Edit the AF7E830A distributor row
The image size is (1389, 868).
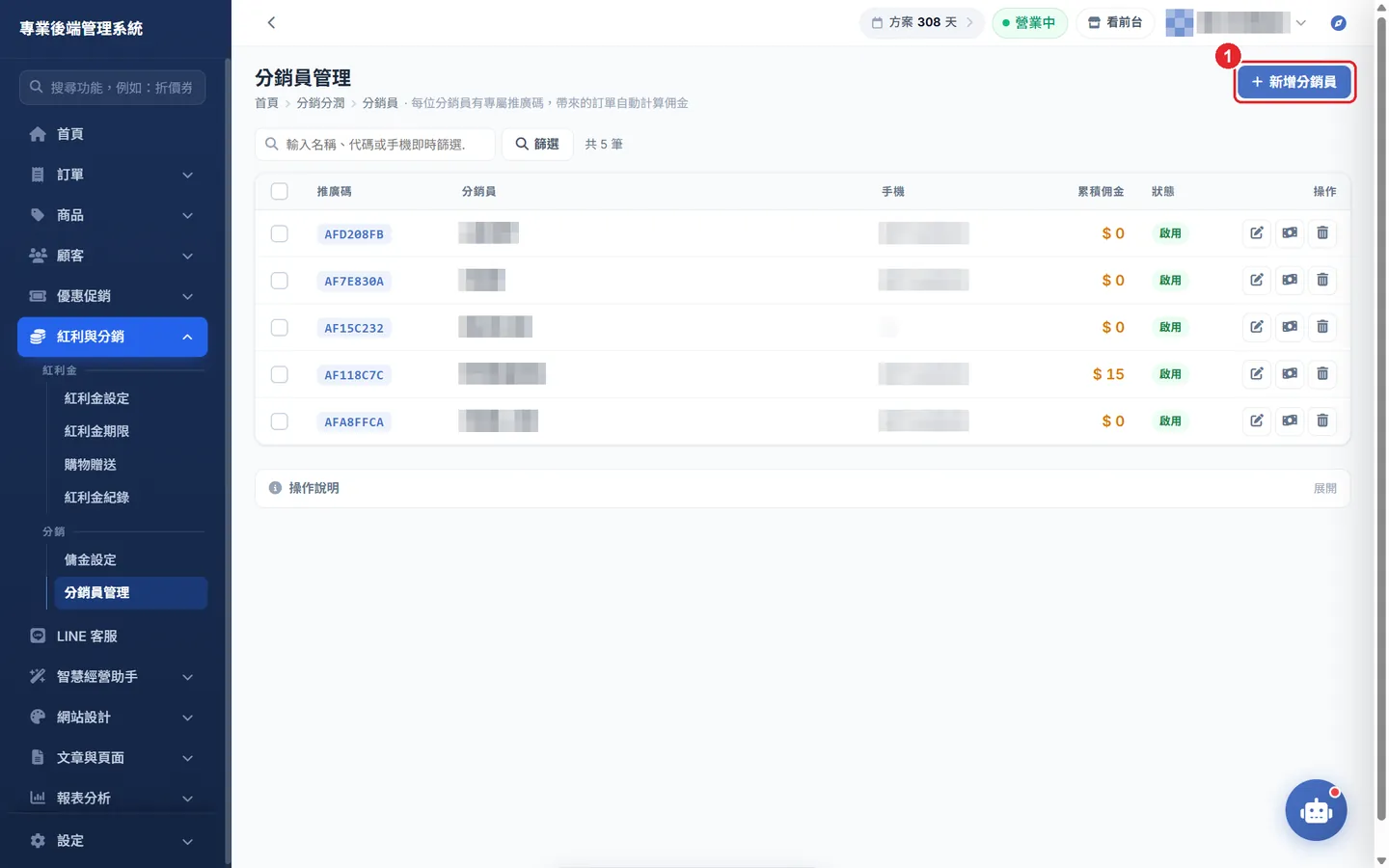pos(1257,280)
